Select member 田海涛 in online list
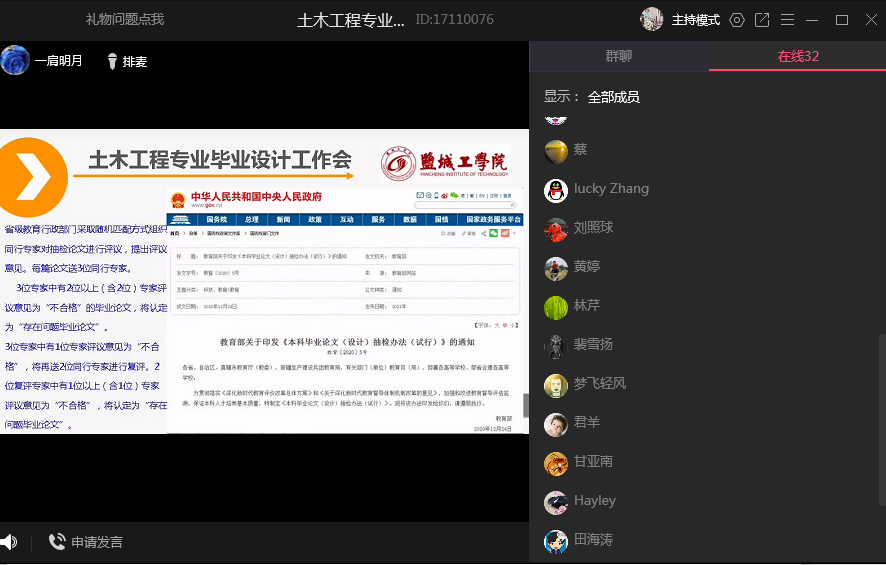This screenshot has height=565, width=886. (x=593, y=540)
